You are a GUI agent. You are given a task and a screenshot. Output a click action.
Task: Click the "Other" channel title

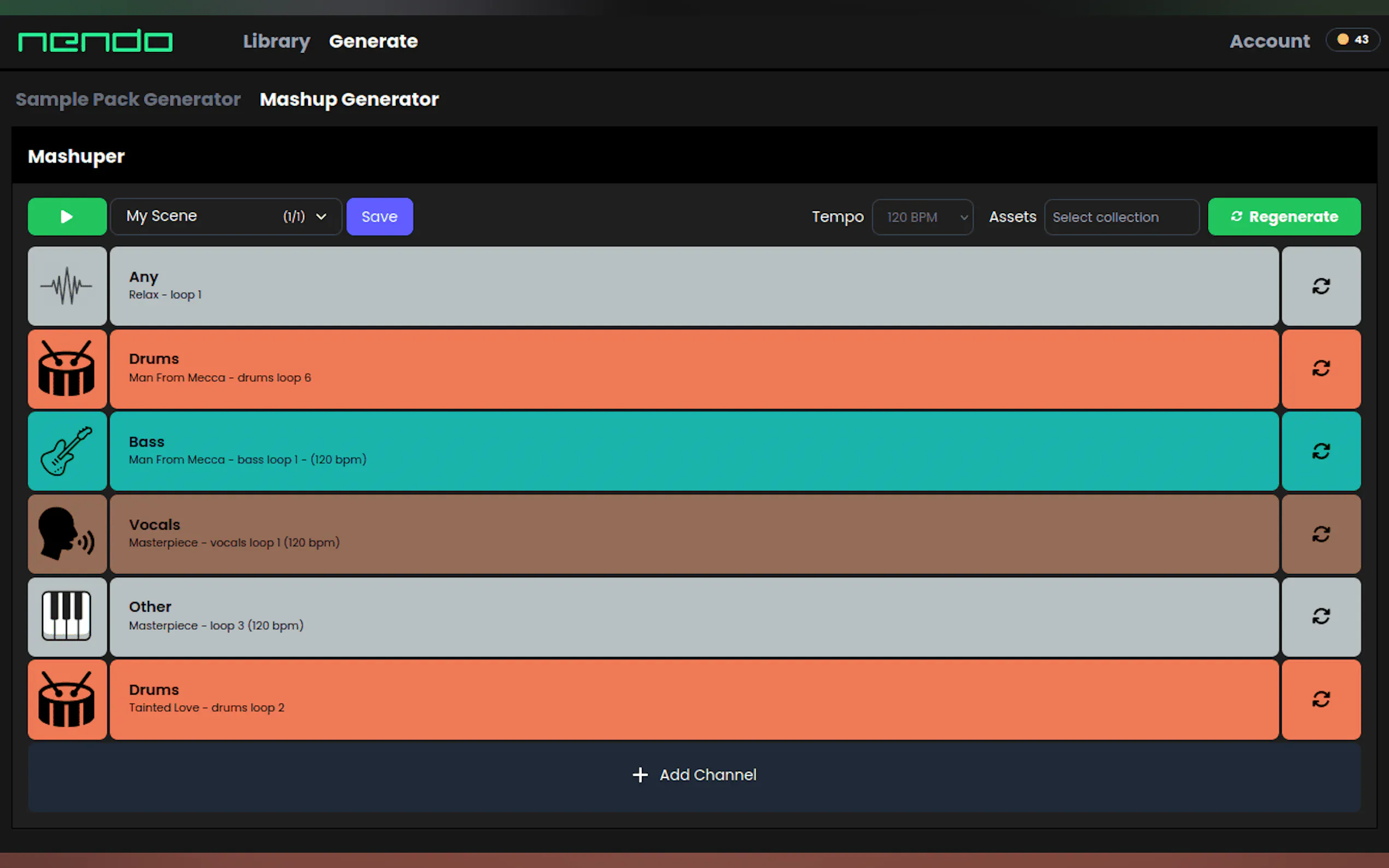(x=150, y=607)
